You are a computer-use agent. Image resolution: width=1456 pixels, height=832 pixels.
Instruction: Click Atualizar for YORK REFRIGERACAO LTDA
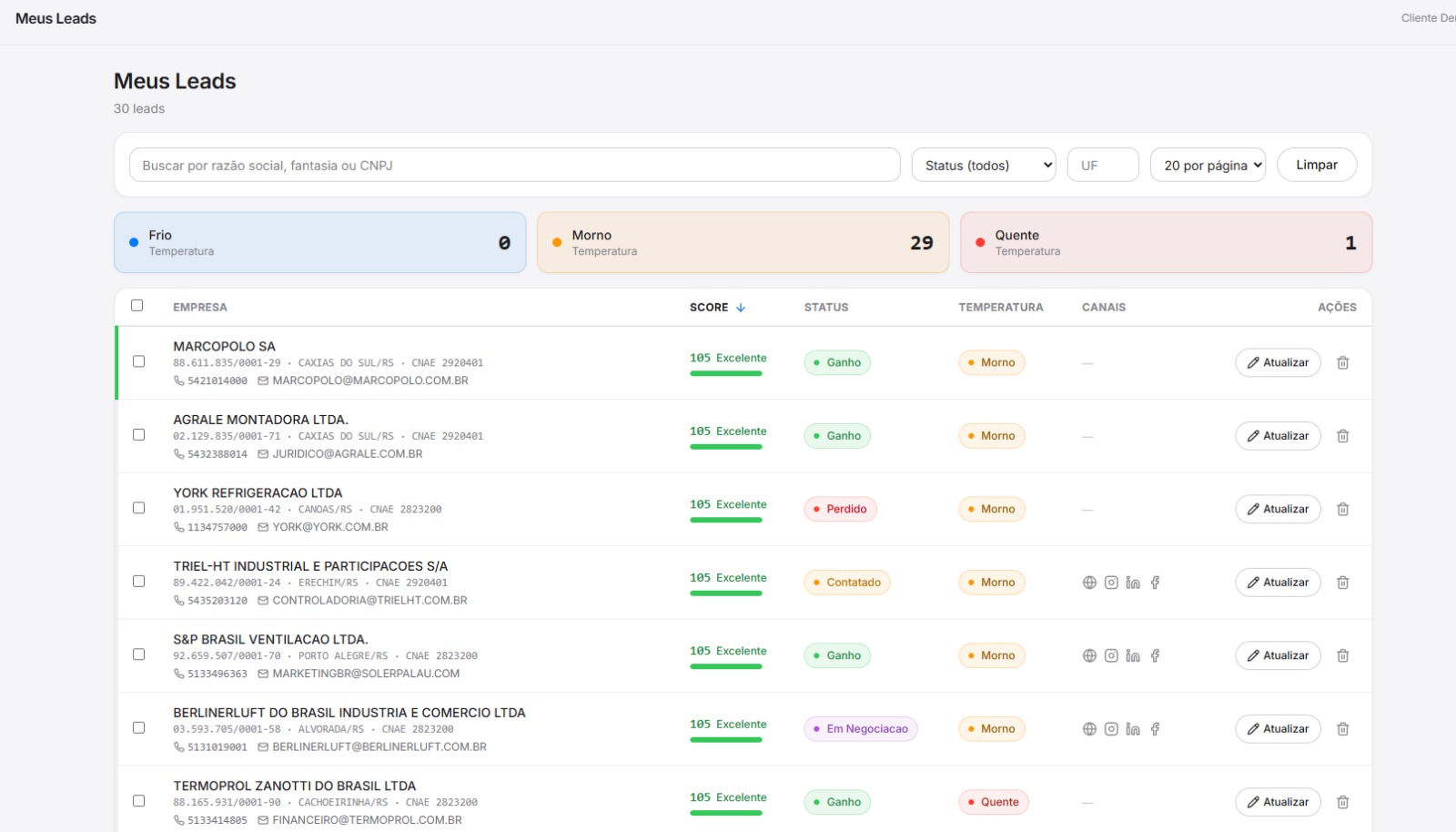pyautogui.click(x=1278, y=509)
